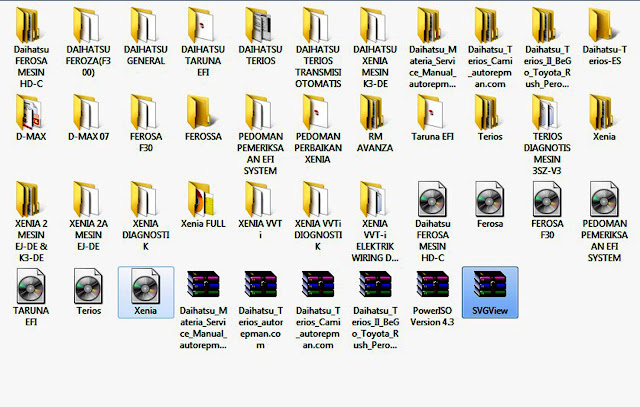
Task: Select the D-MAX 07 folder
Action: point(88,118)
